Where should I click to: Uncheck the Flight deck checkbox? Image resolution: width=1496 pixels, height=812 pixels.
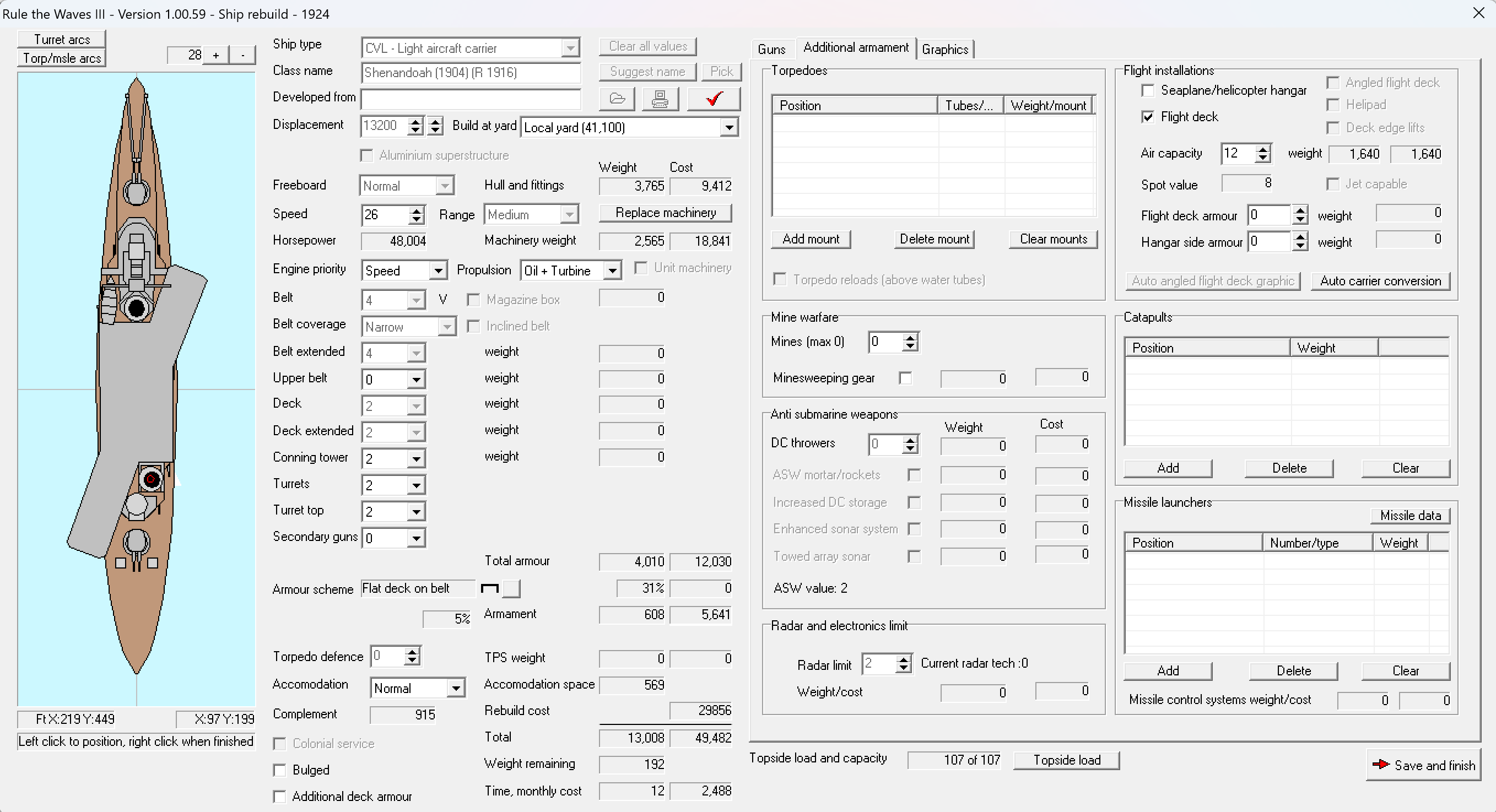tap(1148, 117)
